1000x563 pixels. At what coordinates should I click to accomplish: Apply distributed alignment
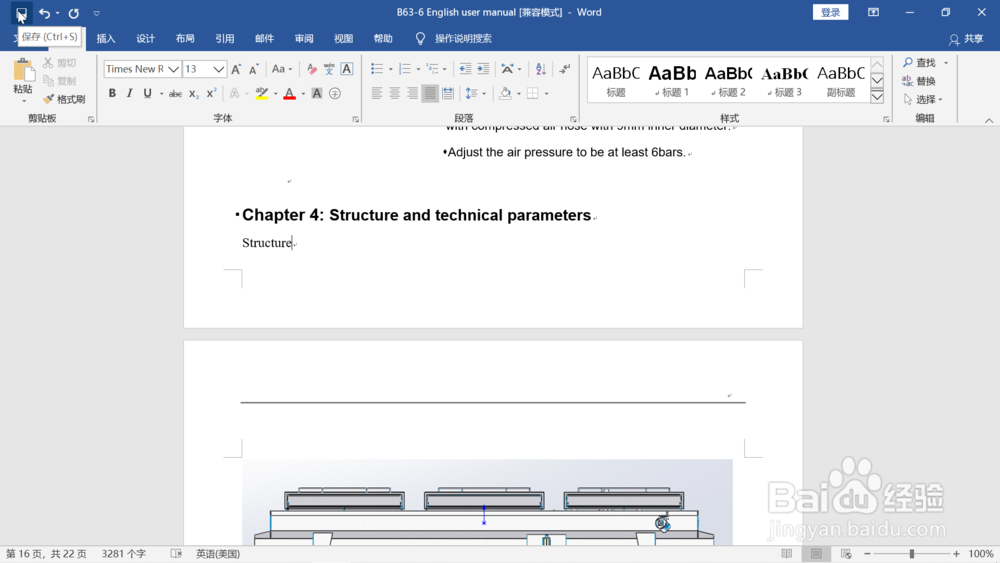[448, 93]
